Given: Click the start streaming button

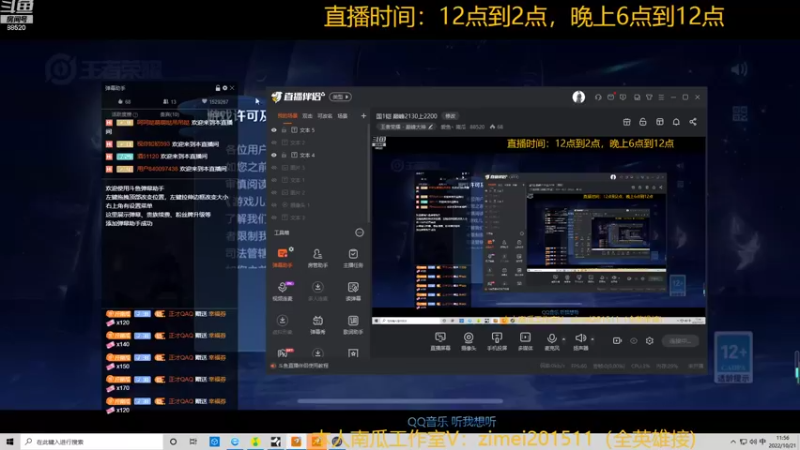Looking at the screenshot, I should [x=680, y=340].
